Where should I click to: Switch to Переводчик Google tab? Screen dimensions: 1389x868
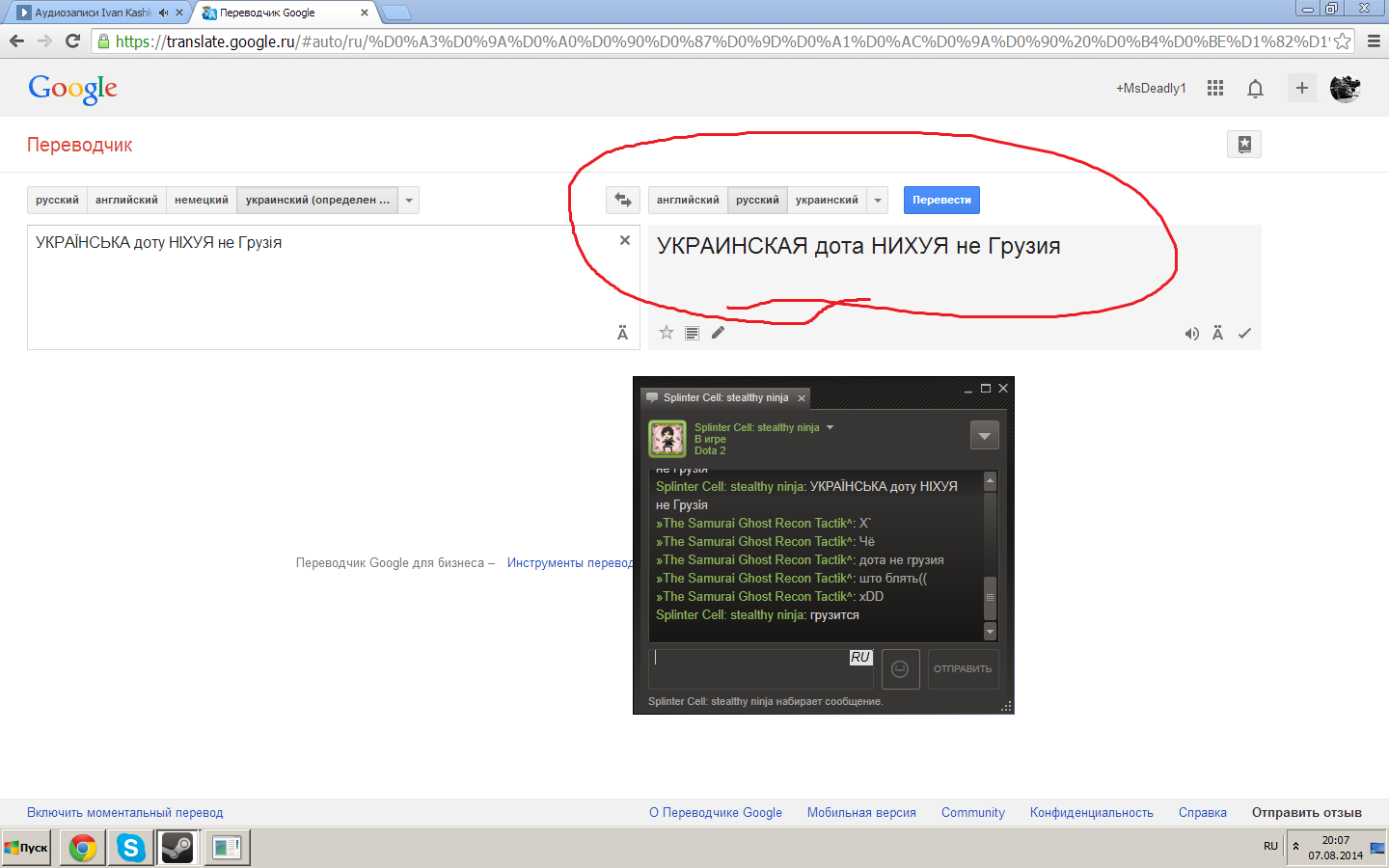click(267, 13)
